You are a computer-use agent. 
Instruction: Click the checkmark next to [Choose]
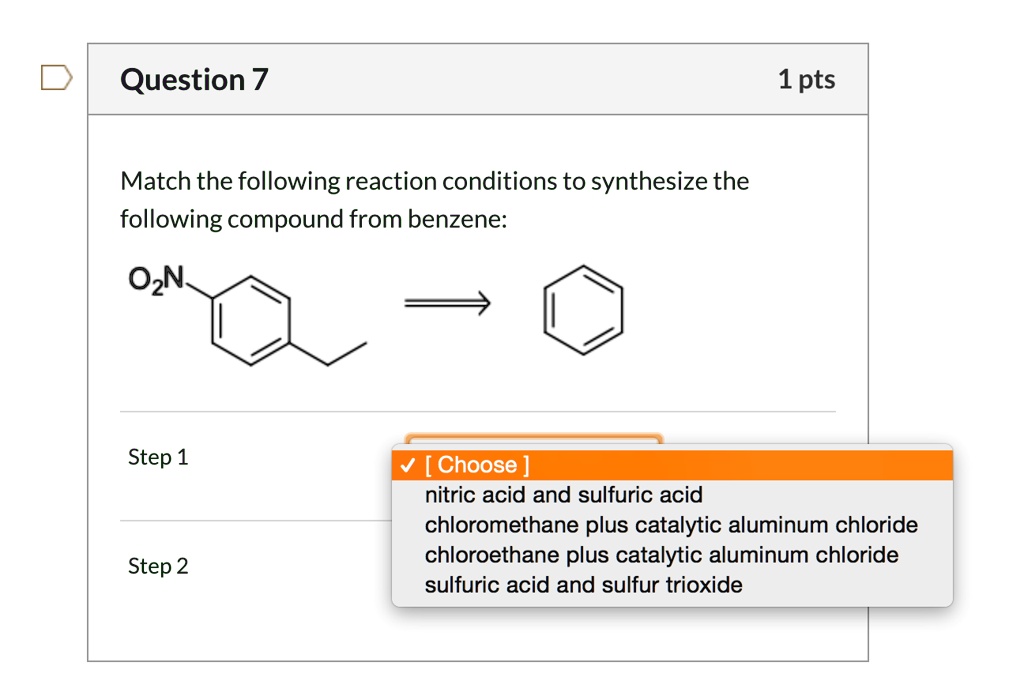pyautogui.click(x=406, y=464)
